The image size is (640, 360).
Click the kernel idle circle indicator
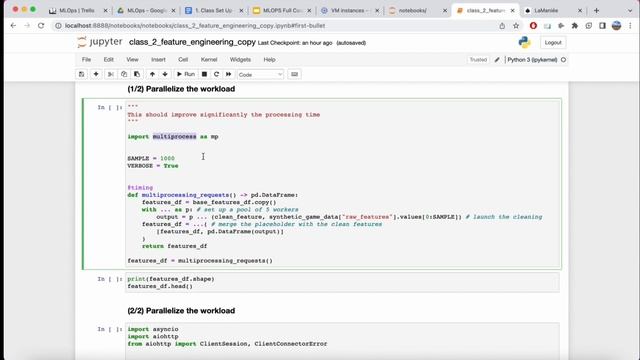pyautogui.click(x=563, y=60)
